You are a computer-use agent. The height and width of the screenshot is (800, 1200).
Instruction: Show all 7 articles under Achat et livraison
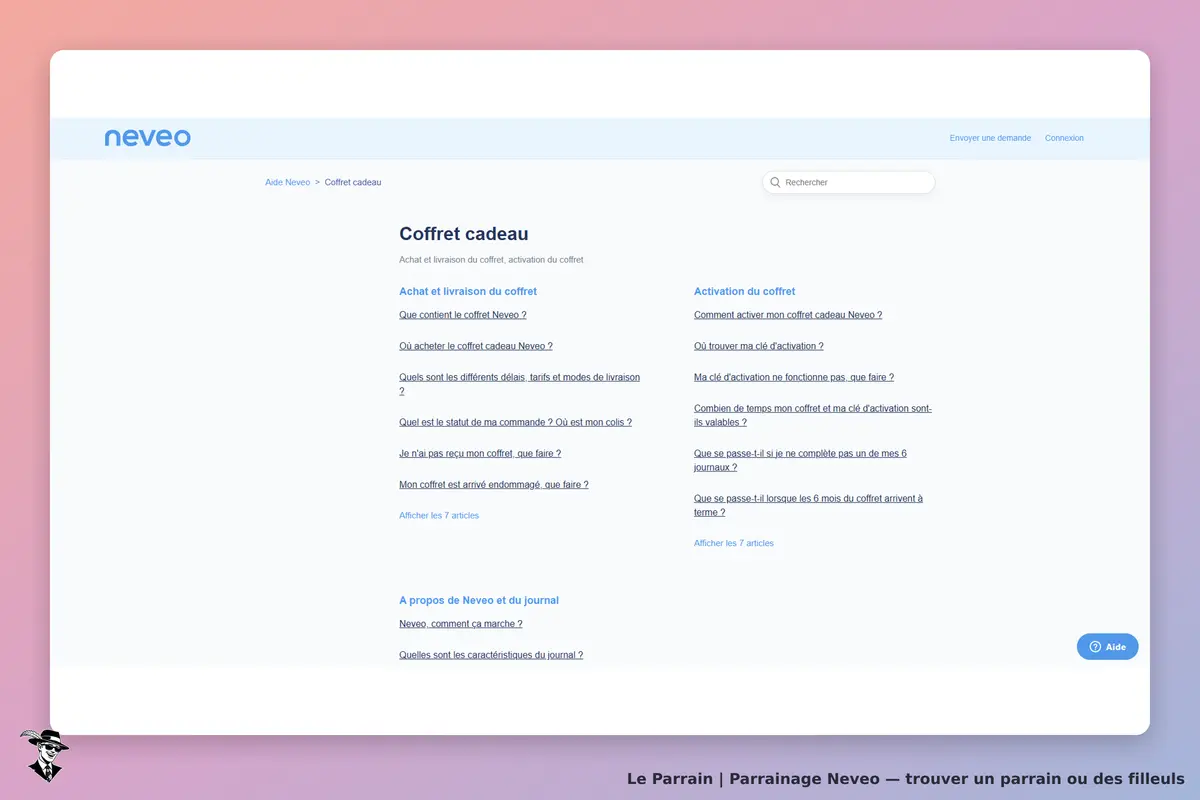pos(439,516)
